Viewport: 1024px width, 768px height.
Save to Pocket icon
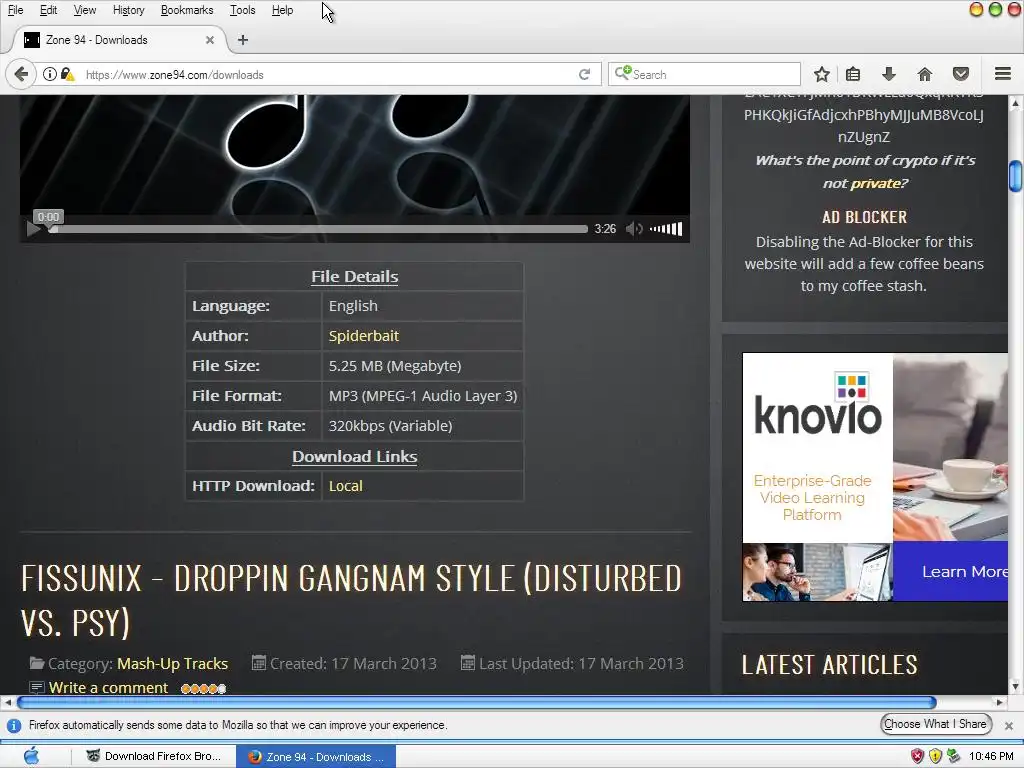[x=960, y=74]
